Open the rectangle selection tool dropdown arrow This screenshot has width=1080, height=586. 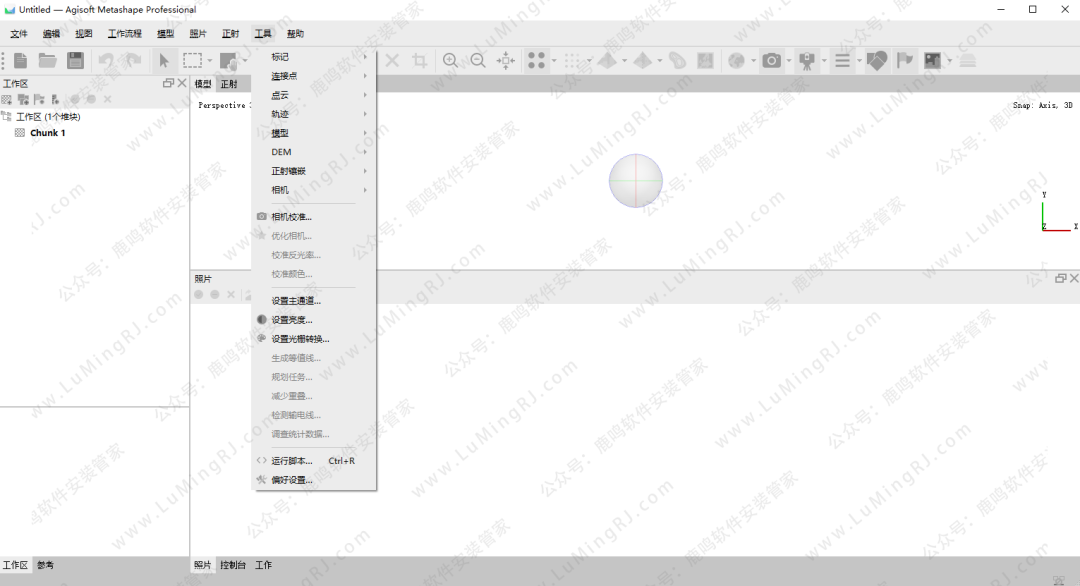[209, 61]
